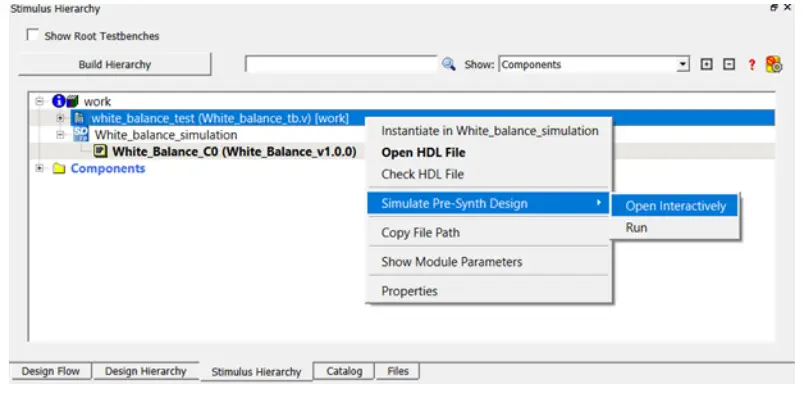Click the expand-all plus icon
The image size is (809, 393).
706,64
